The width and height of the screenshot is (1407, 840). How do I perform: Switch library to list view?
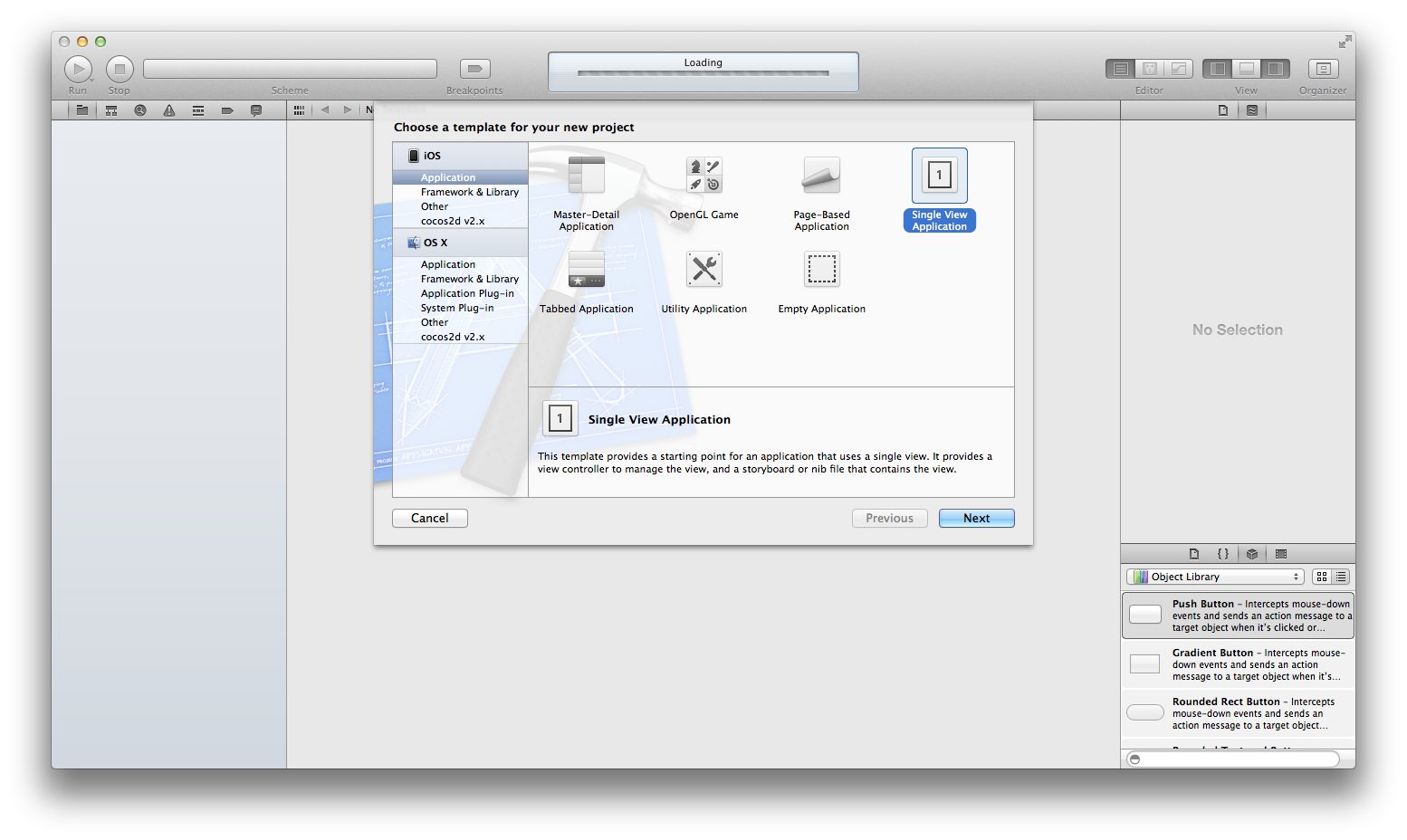[1341, 577]
